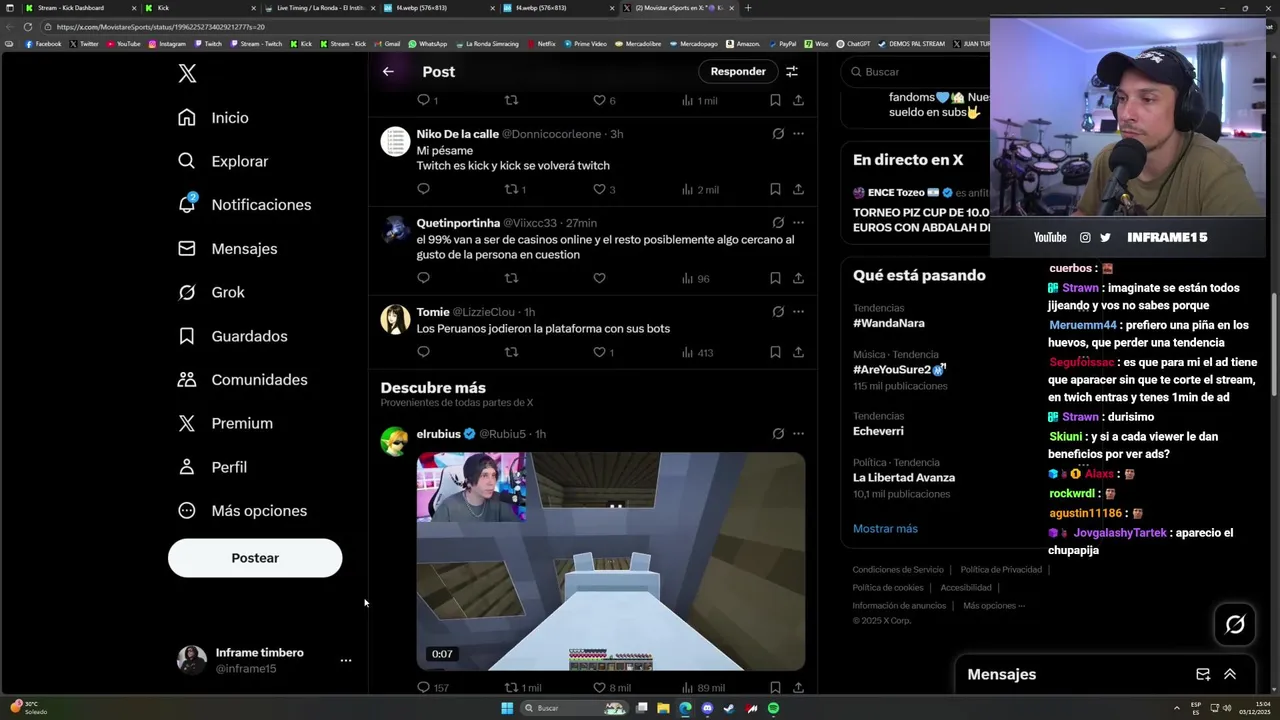The height and width of the screenshot is (720, 1280).
Task: Share Quetinportinha comment
Action: point(798,278)
